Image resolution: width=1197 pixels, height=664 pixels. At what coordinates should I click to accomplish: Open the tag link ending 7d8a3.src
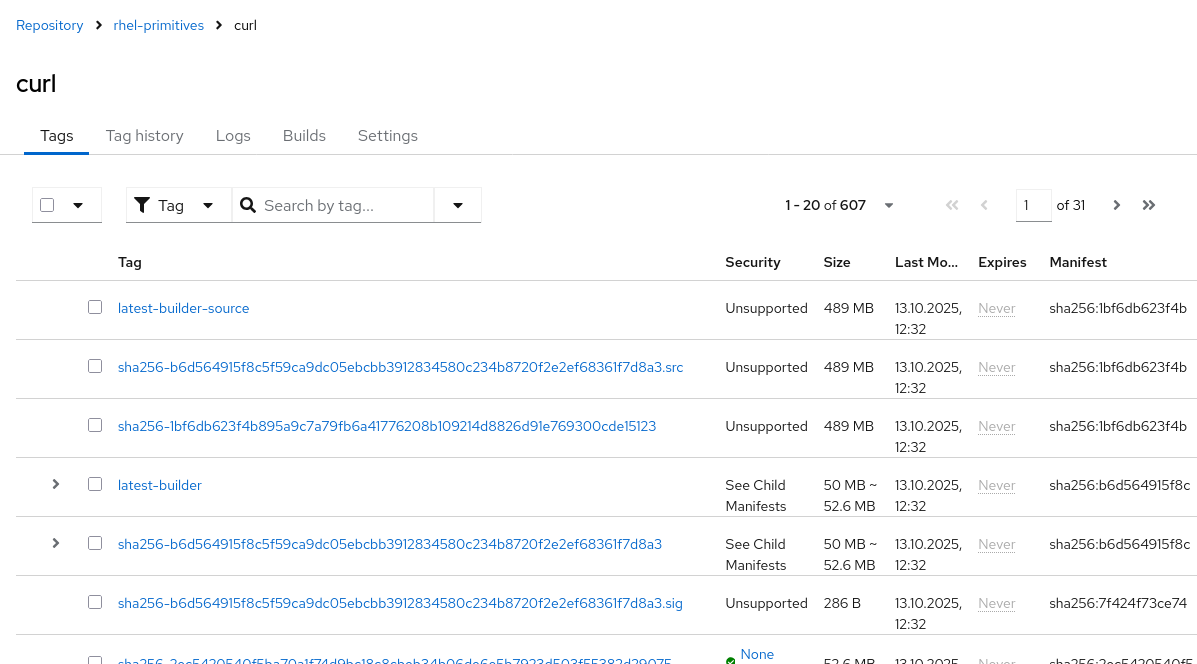(x=400, y=367)
